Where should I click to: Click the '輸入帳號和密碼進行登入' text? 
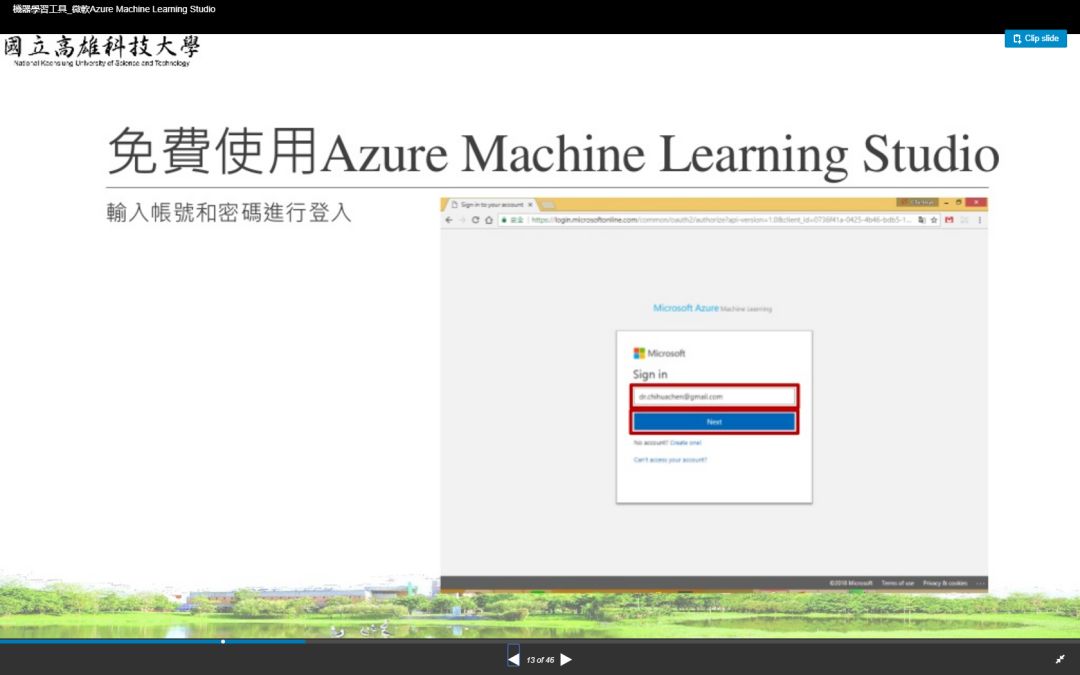tap(229, 212)
